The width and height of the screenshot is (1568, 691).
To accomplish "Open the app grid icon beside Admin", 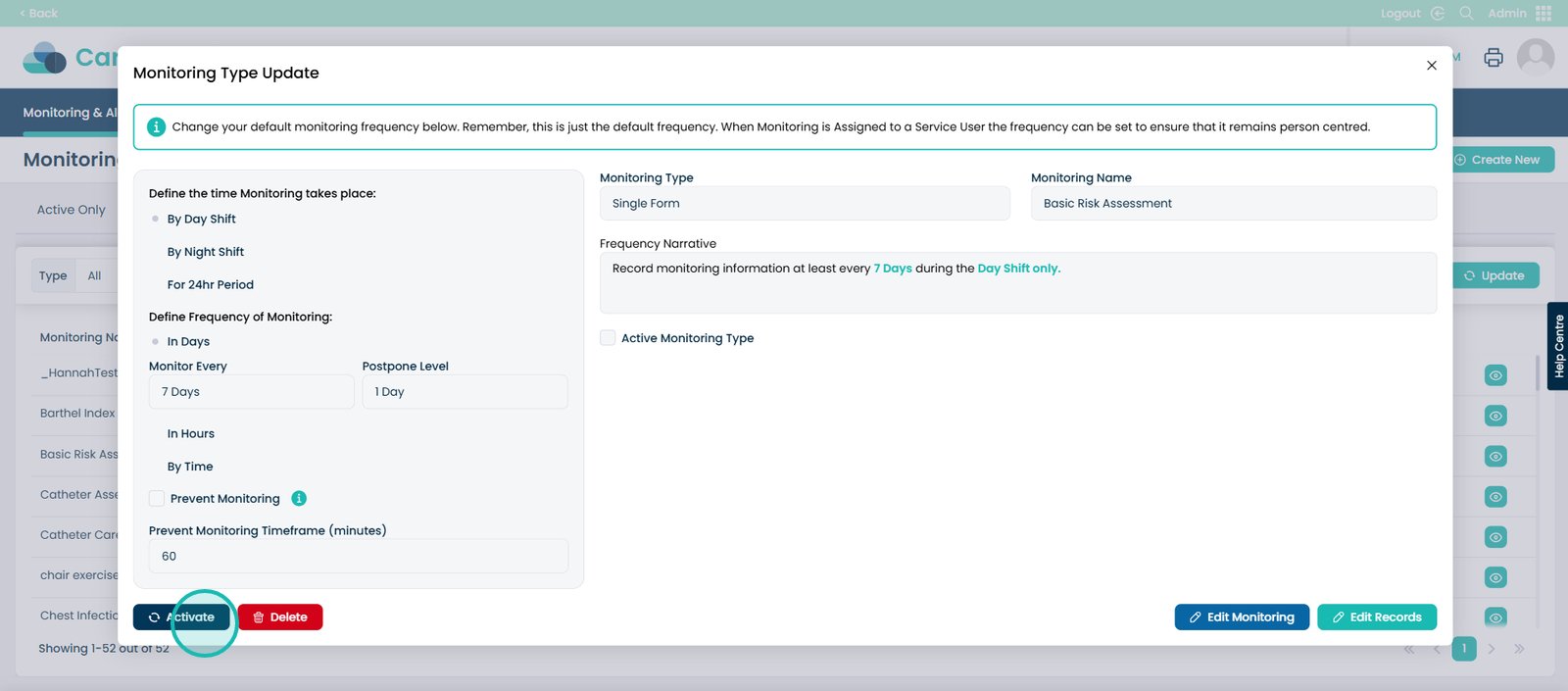I will point(1543,14).
